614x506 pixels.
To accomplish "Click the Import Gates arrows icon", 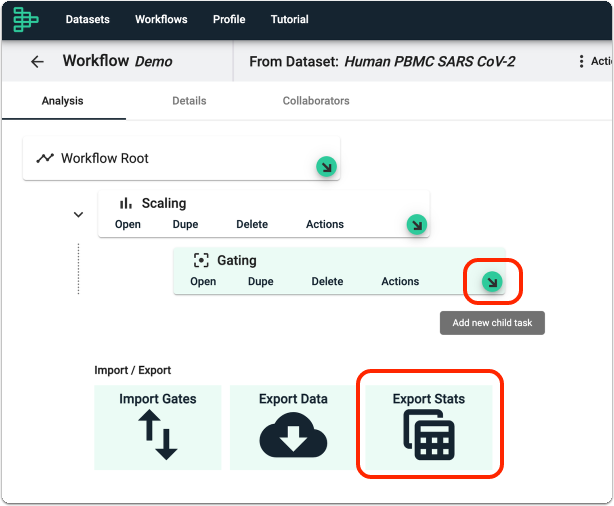I will (x=158, y=435).
